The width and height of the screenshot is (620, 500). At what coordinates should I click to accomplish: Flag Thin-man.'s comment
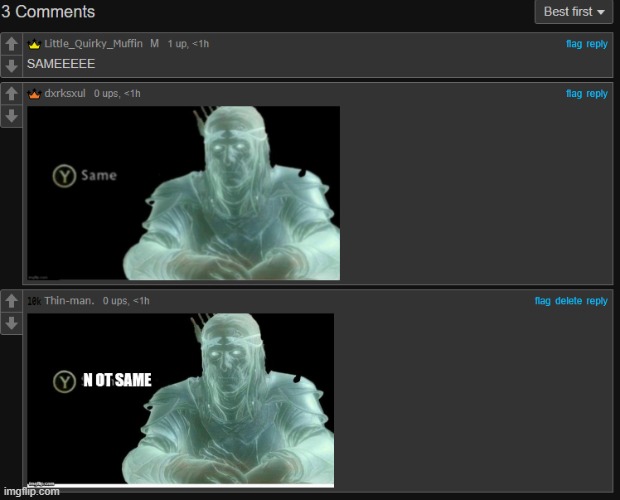click(x=542, y=301)
